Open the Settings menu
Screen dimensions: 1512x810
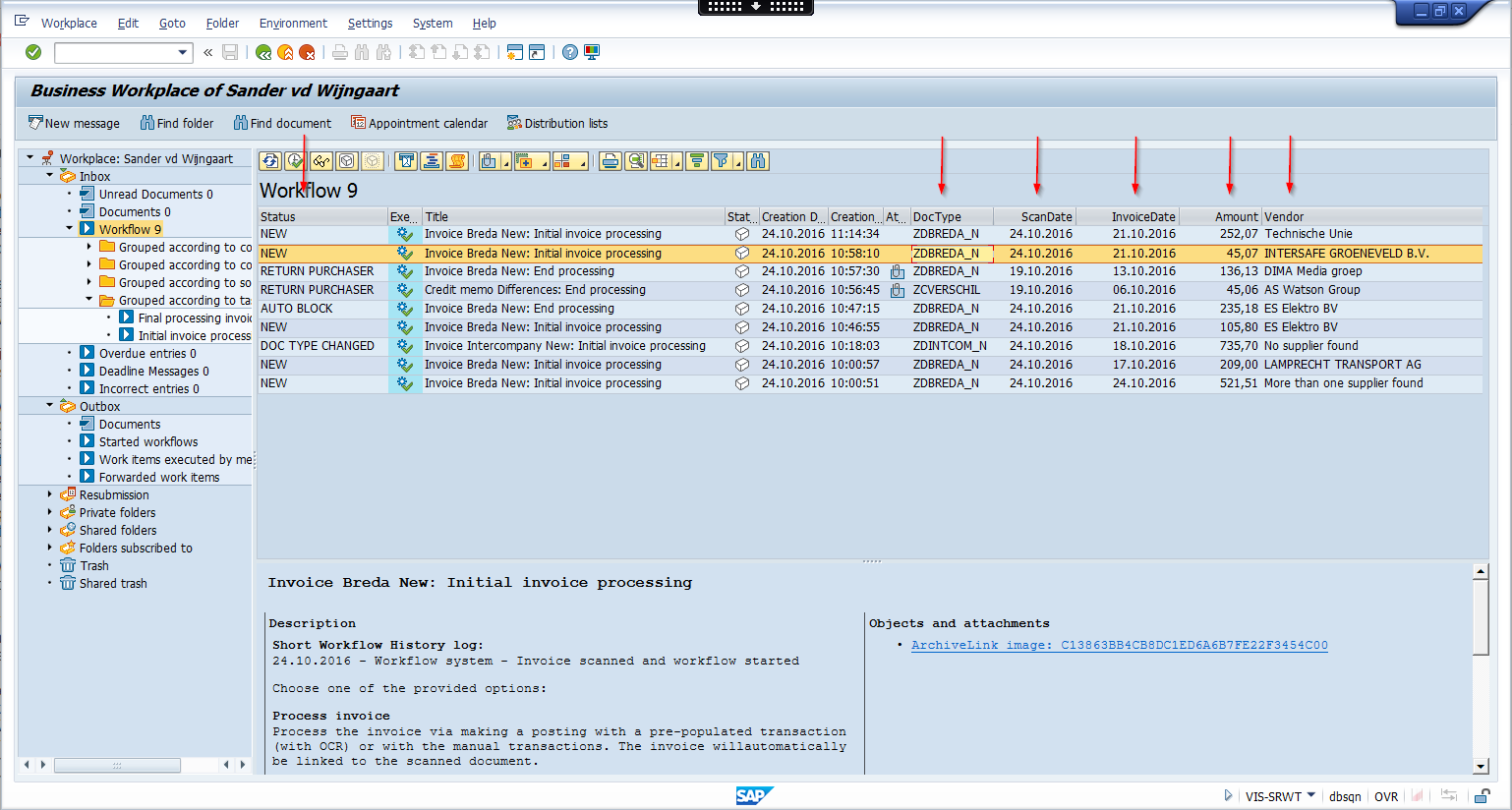[370, 23]
